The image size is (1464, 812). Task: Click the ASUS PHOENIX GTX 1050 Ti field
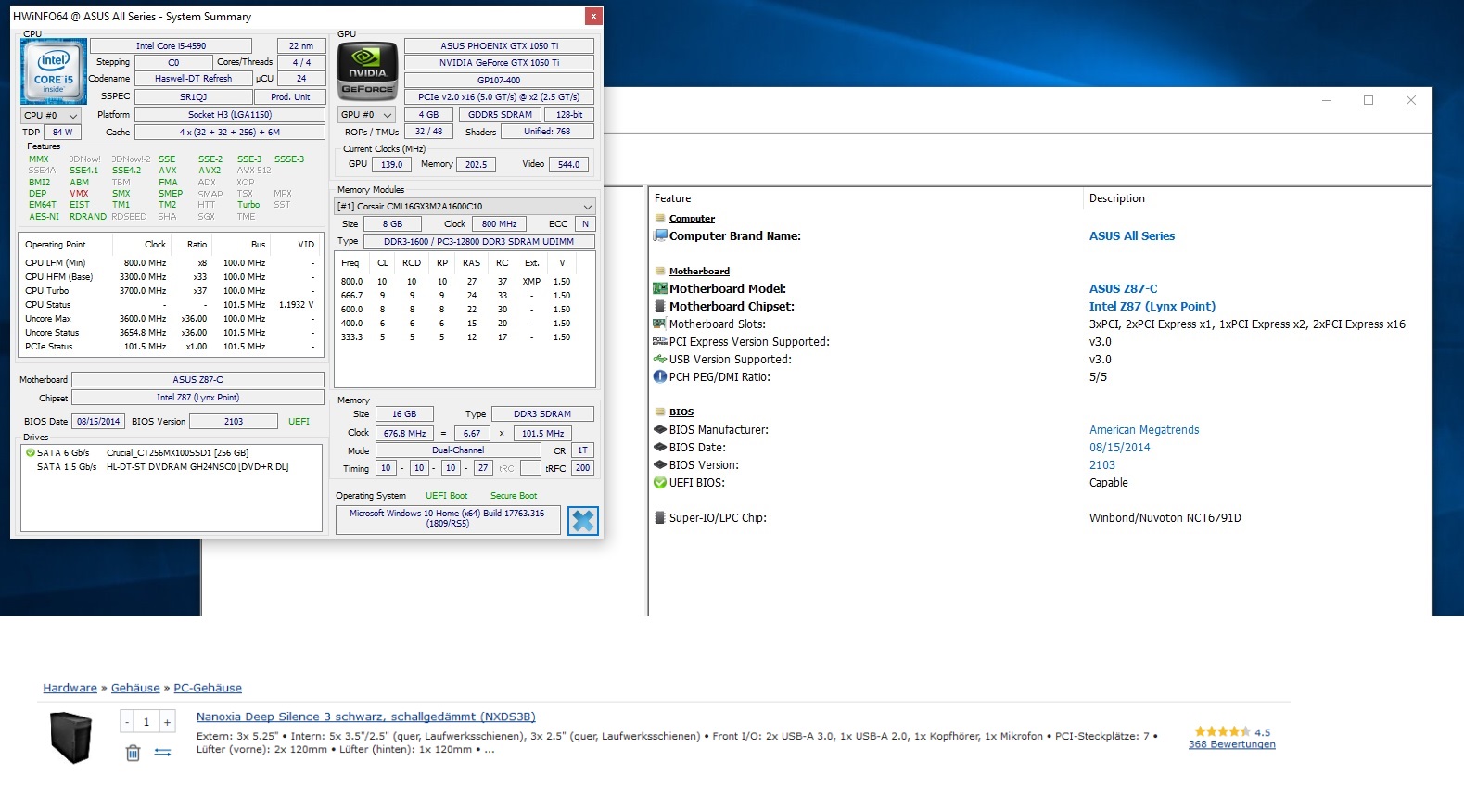(499, 45)
